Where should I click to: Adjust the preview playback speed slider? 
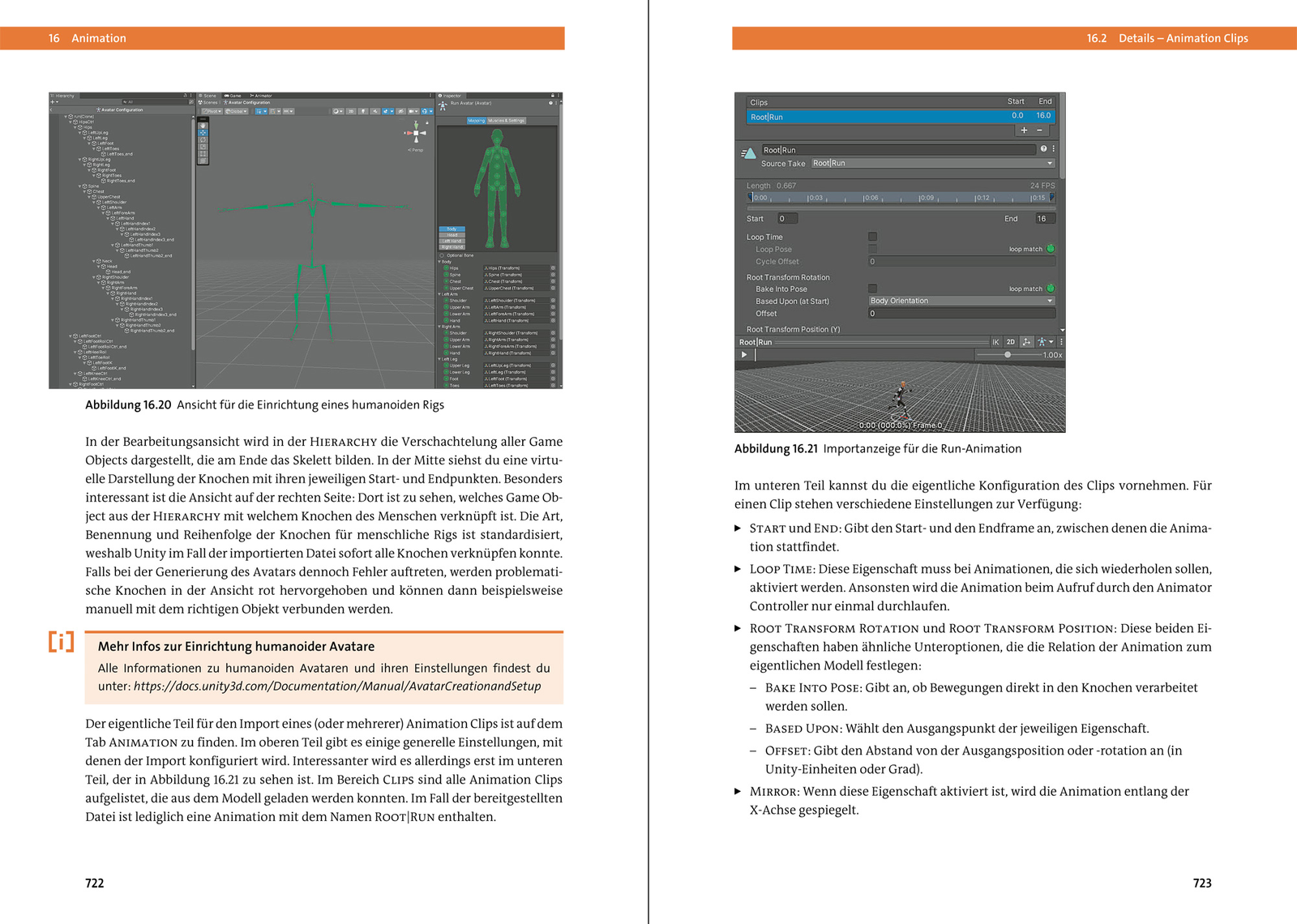1008,354
